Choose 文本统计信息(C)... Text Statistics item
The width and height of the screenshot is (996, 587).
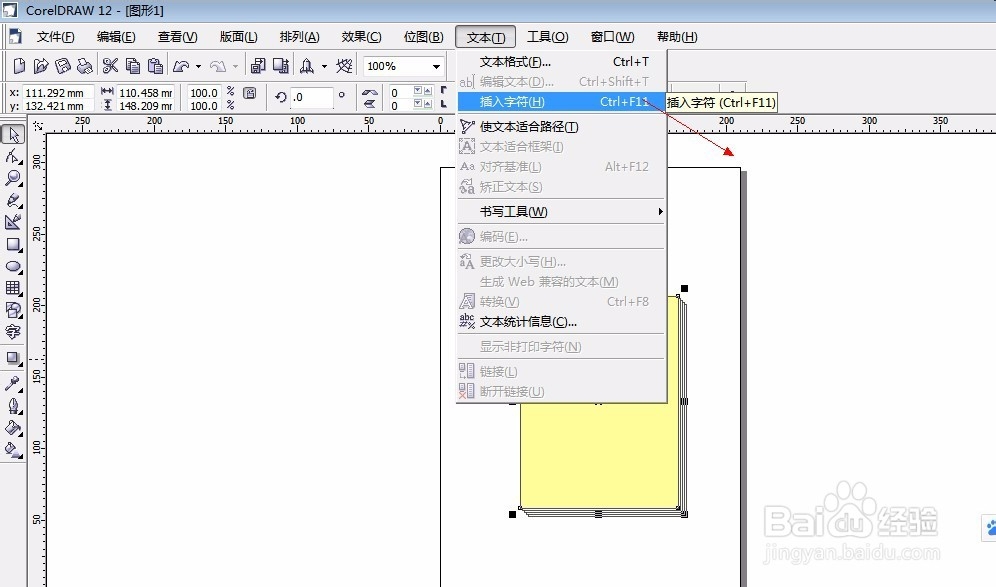coord(561,322)
